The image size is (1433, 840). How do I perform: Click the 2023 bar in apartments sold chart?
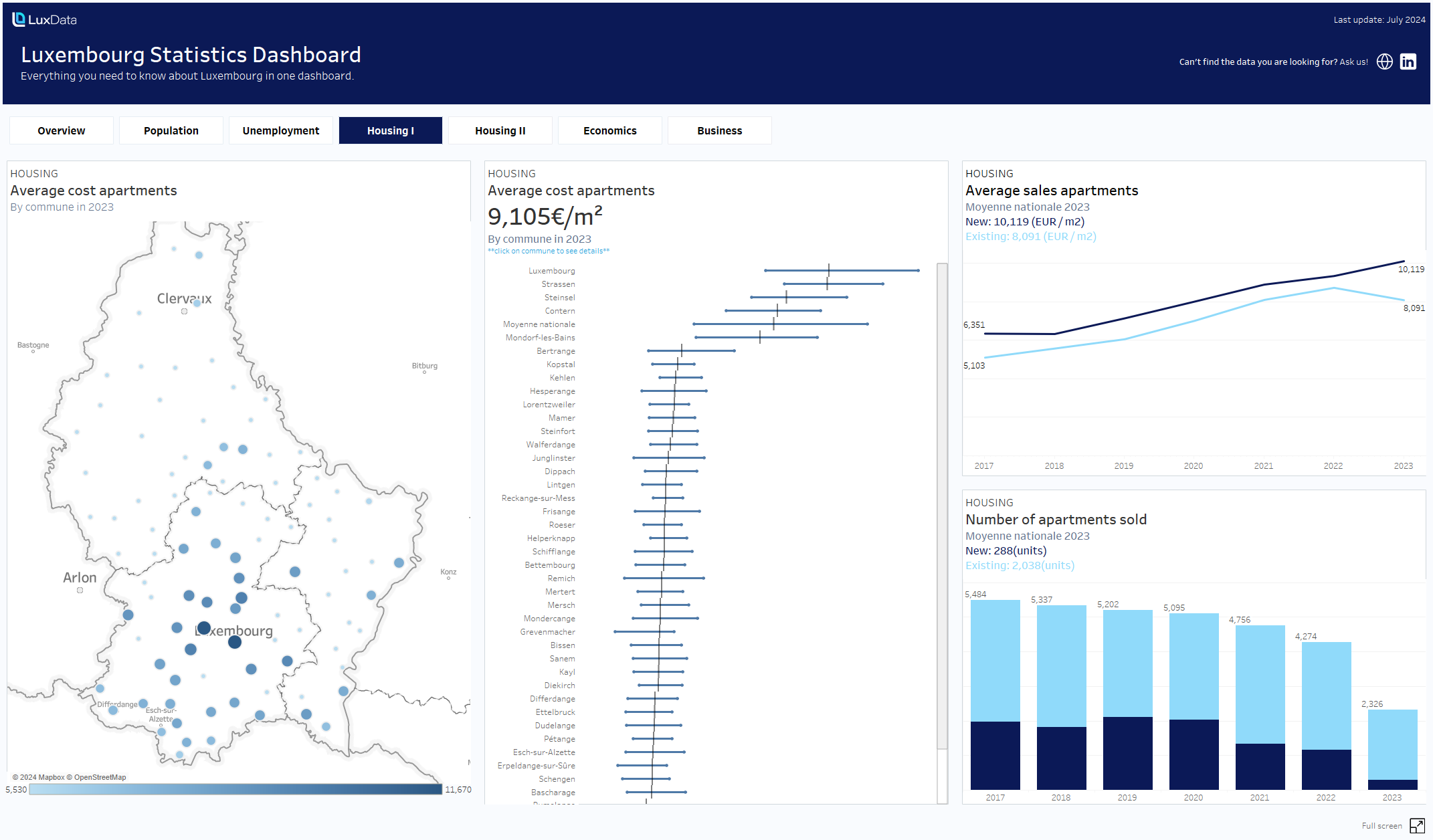tap(1392, 749)
